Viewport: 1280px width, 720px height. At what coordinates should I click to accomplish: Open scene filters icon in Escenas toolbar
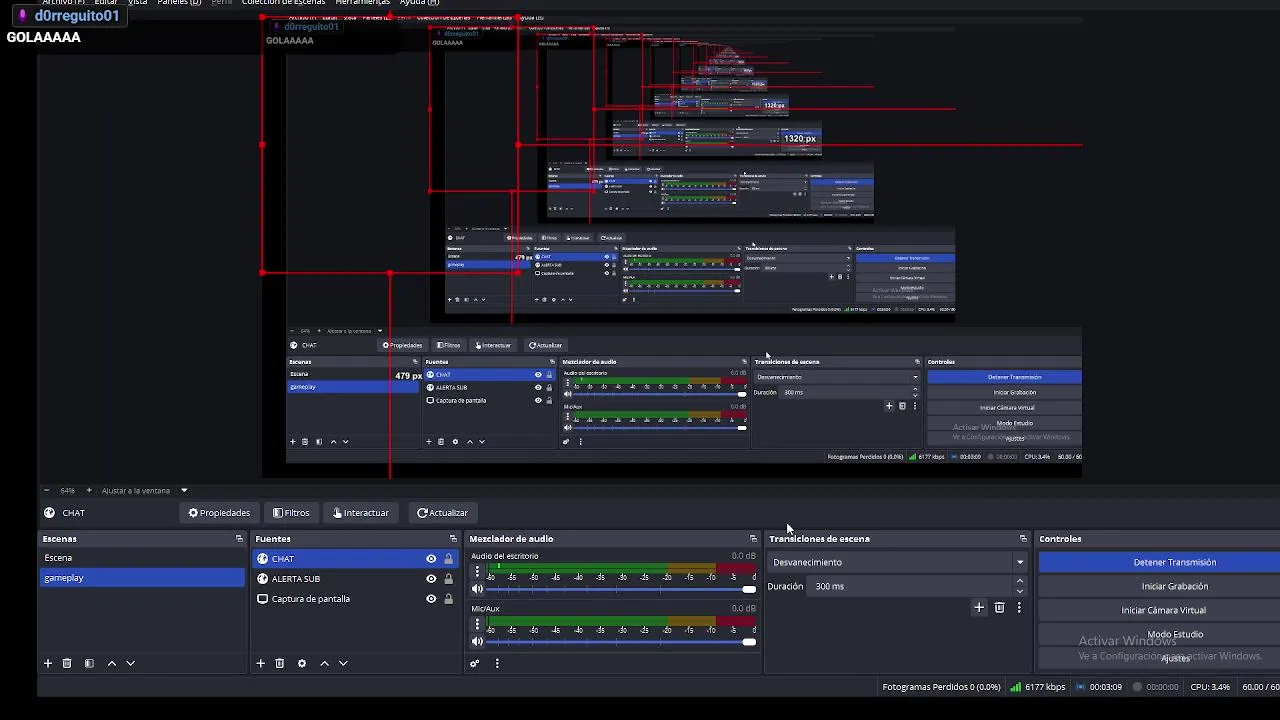click(89, 663)
